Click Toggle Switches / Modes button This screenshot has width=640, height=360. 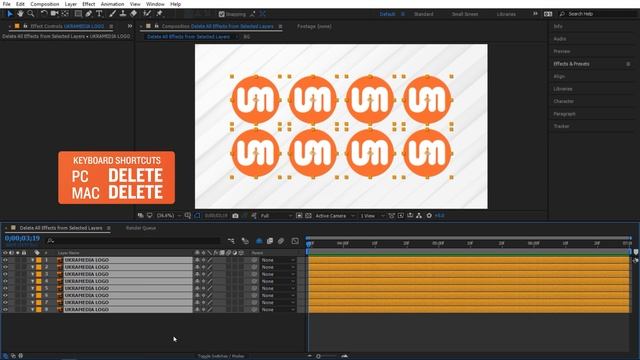click(x=221, y=356)
